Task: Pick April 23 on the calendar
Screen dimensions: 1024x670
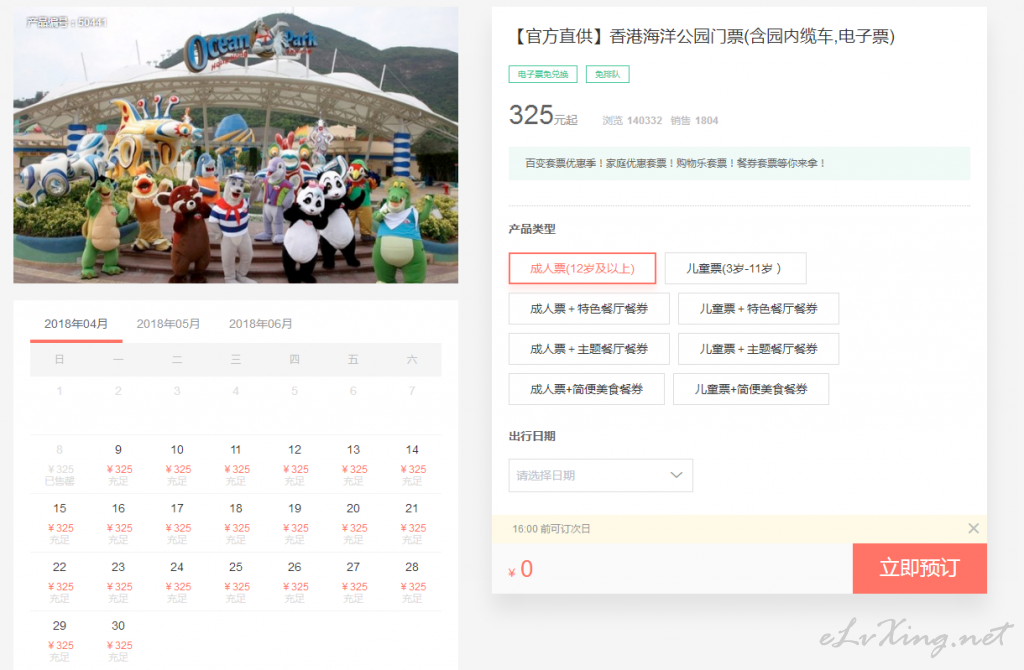Action: pos(118,582)
